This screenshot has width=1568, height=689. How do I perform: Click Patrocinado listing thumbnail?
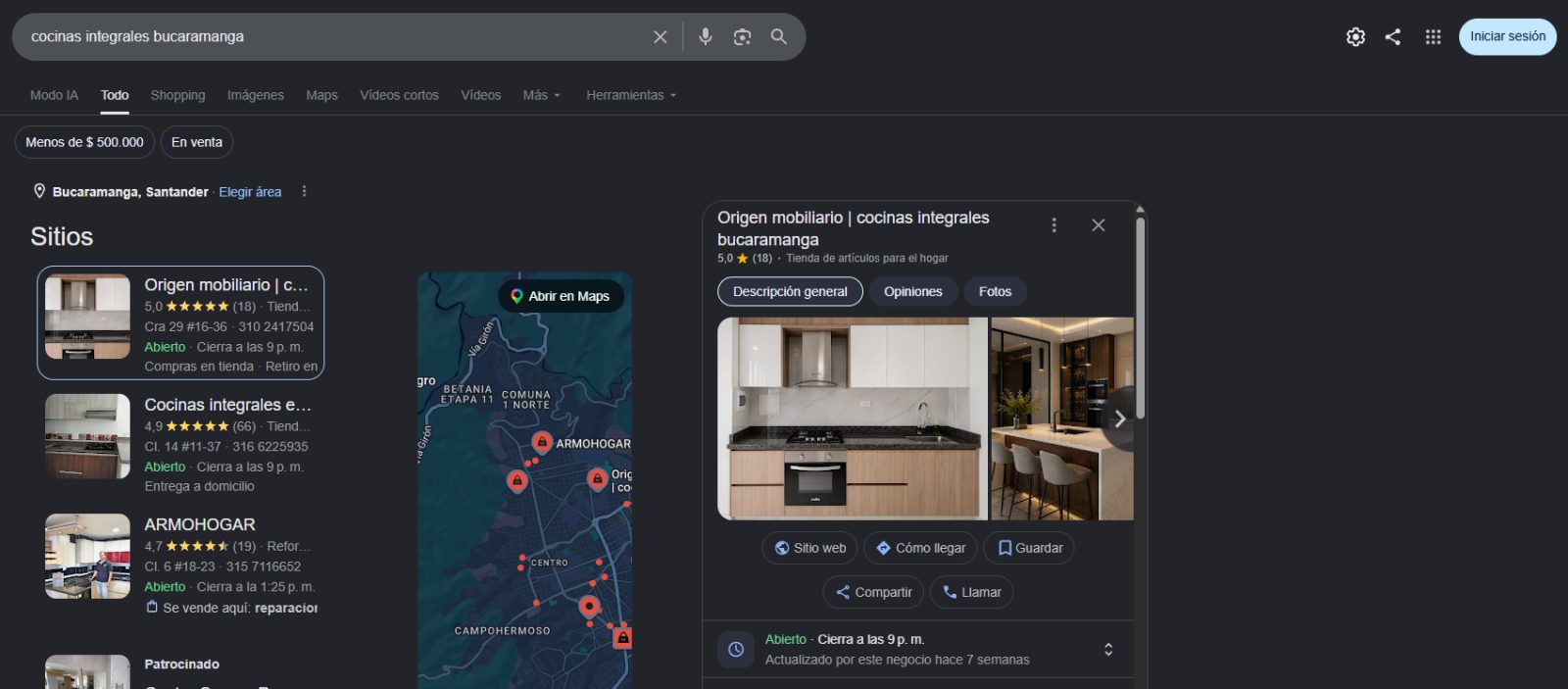87,672
